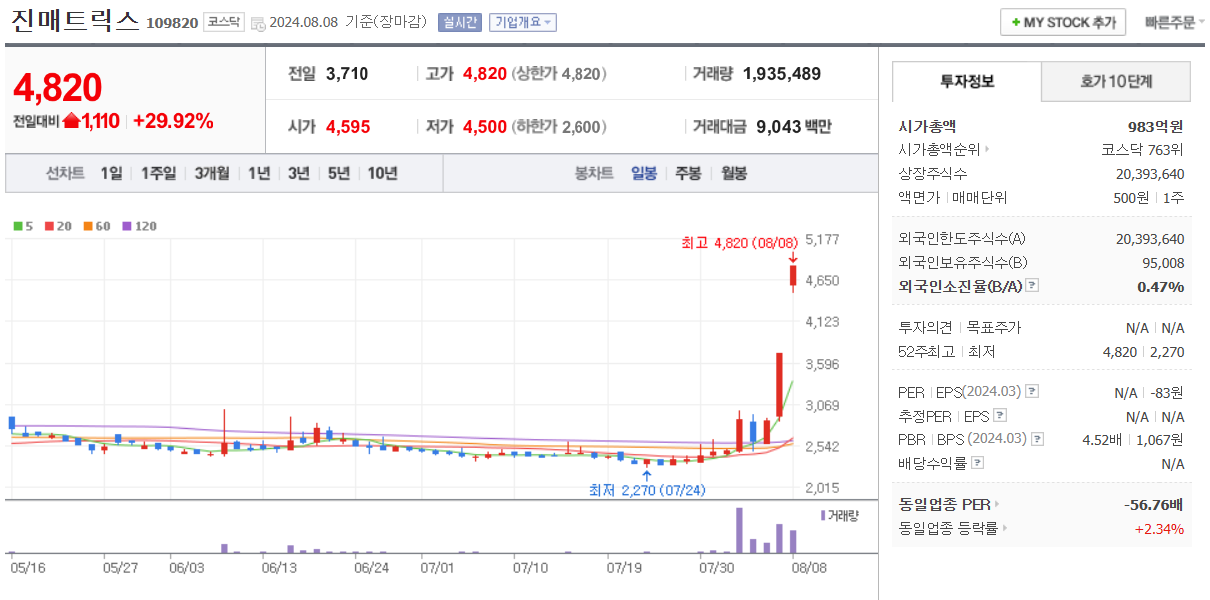Click the help icon next to 외국인소진율(B/A)
The height and width of the screenshot is (600, 1210).
point(1032,286)
